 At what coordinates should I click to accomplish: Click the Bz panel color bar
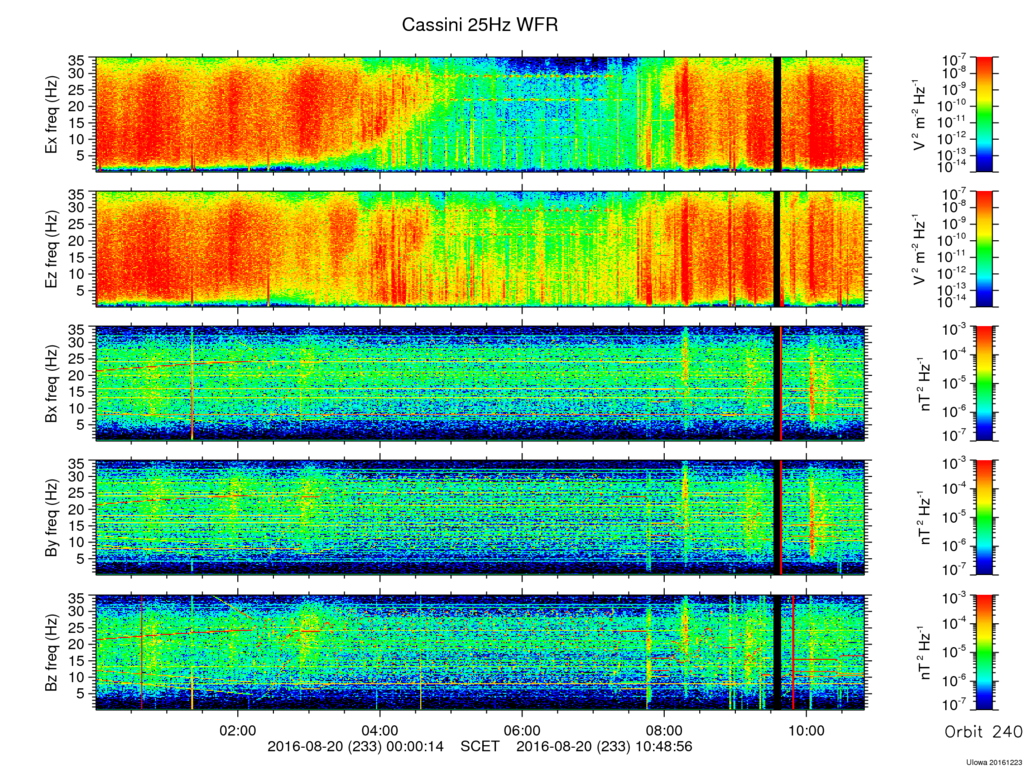[x=984, y=651]
